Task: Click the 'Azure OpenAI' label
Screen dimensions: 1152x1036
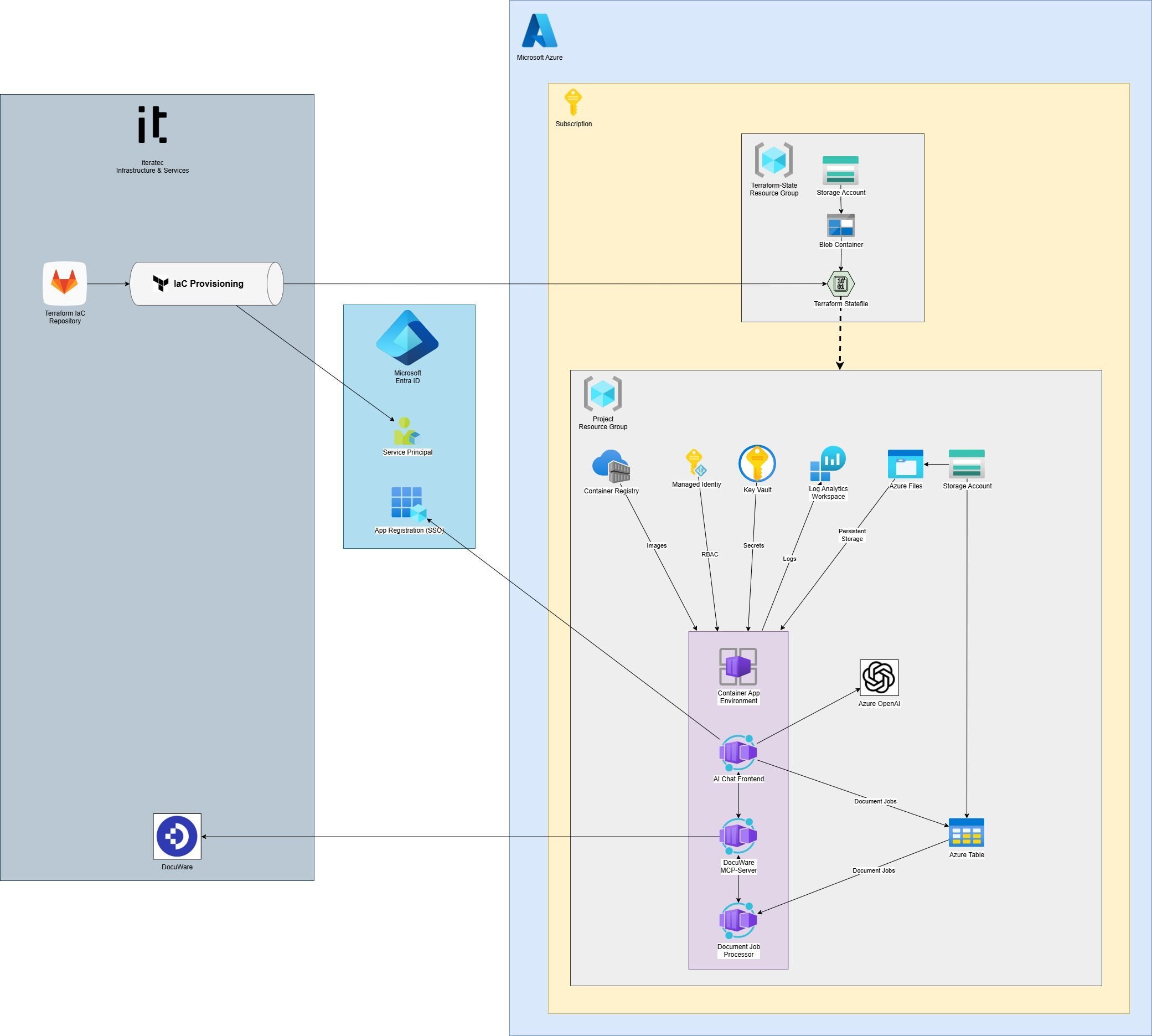Action: (x=879, y=704)
